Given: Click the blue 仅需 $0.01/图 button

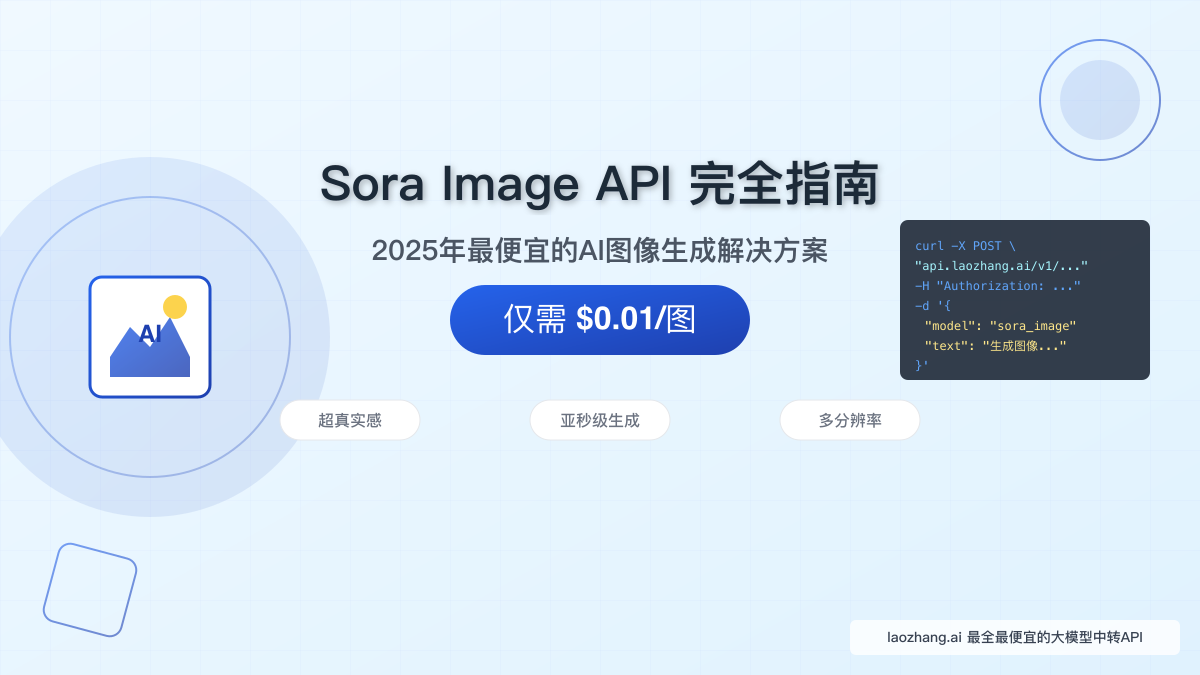Looking at the screenshot, I should click(x=600, y=320).
